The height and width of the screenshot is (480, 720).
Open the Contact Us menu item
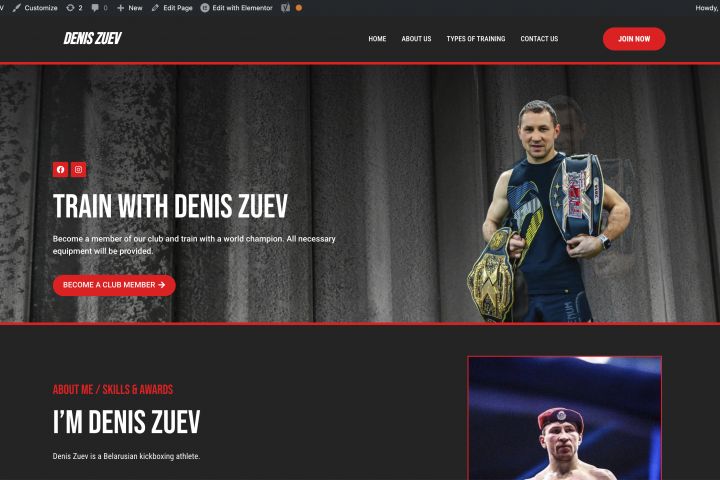(x=539, y=39)
